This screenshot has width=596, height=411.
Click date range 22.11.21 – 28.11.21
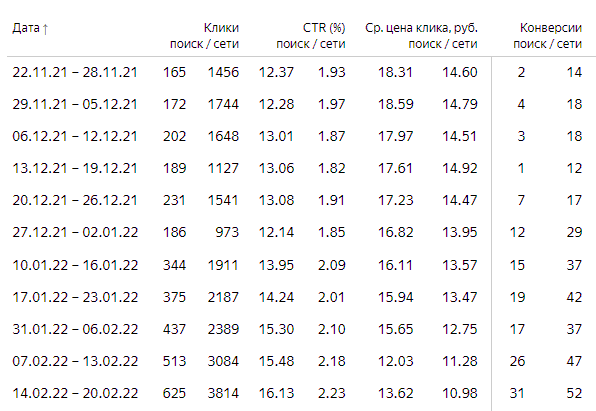(x=75, y=72)
